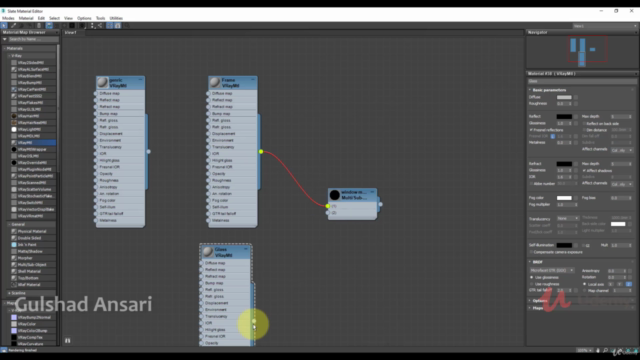Image resolution: width=640 pixels, height=360 pixels.
Task: Open the Options menu
Action: pyautogui.click(x=84, y=18)
